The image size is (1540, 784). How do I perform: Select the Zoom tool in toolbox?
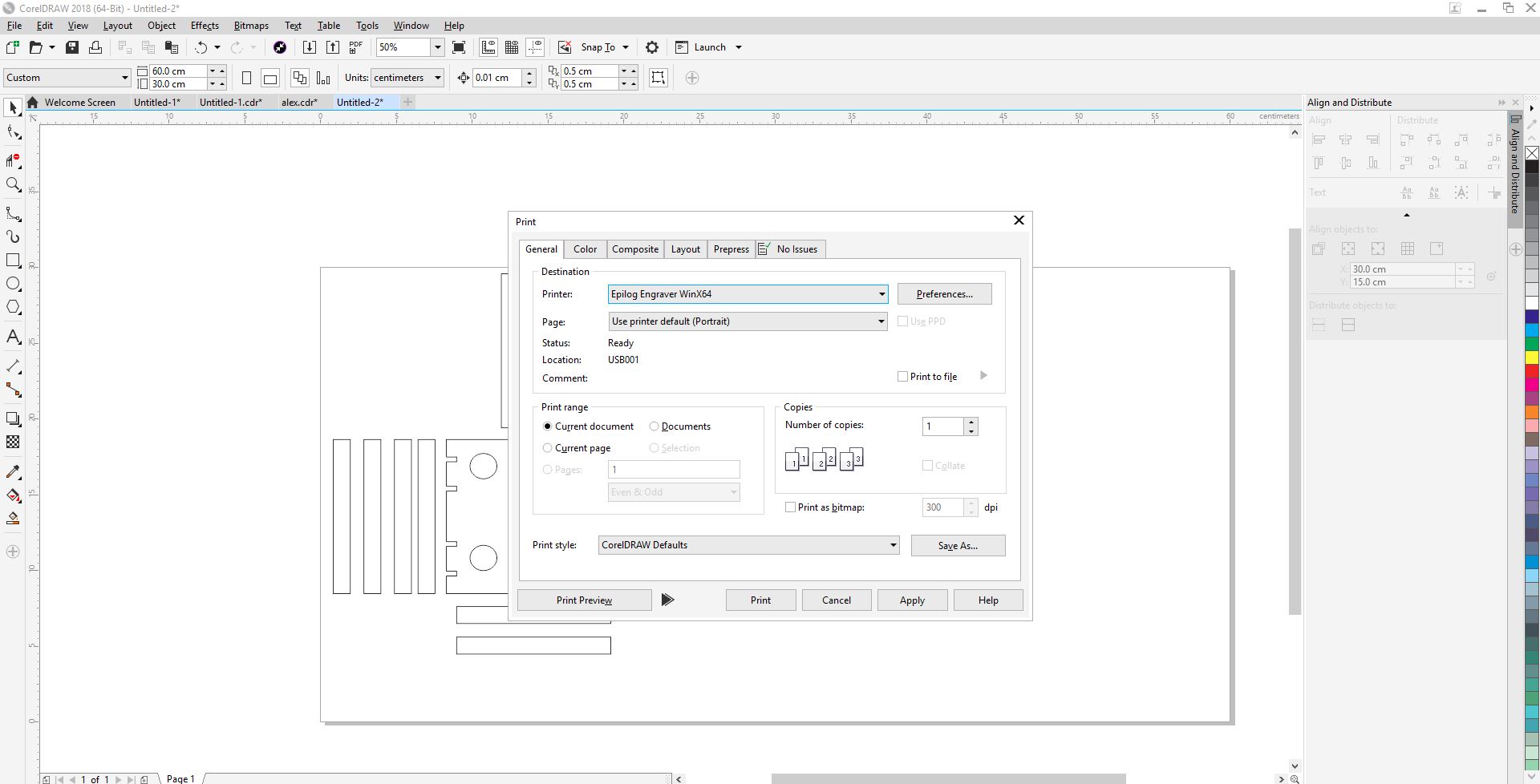click(x=13, y=185)
